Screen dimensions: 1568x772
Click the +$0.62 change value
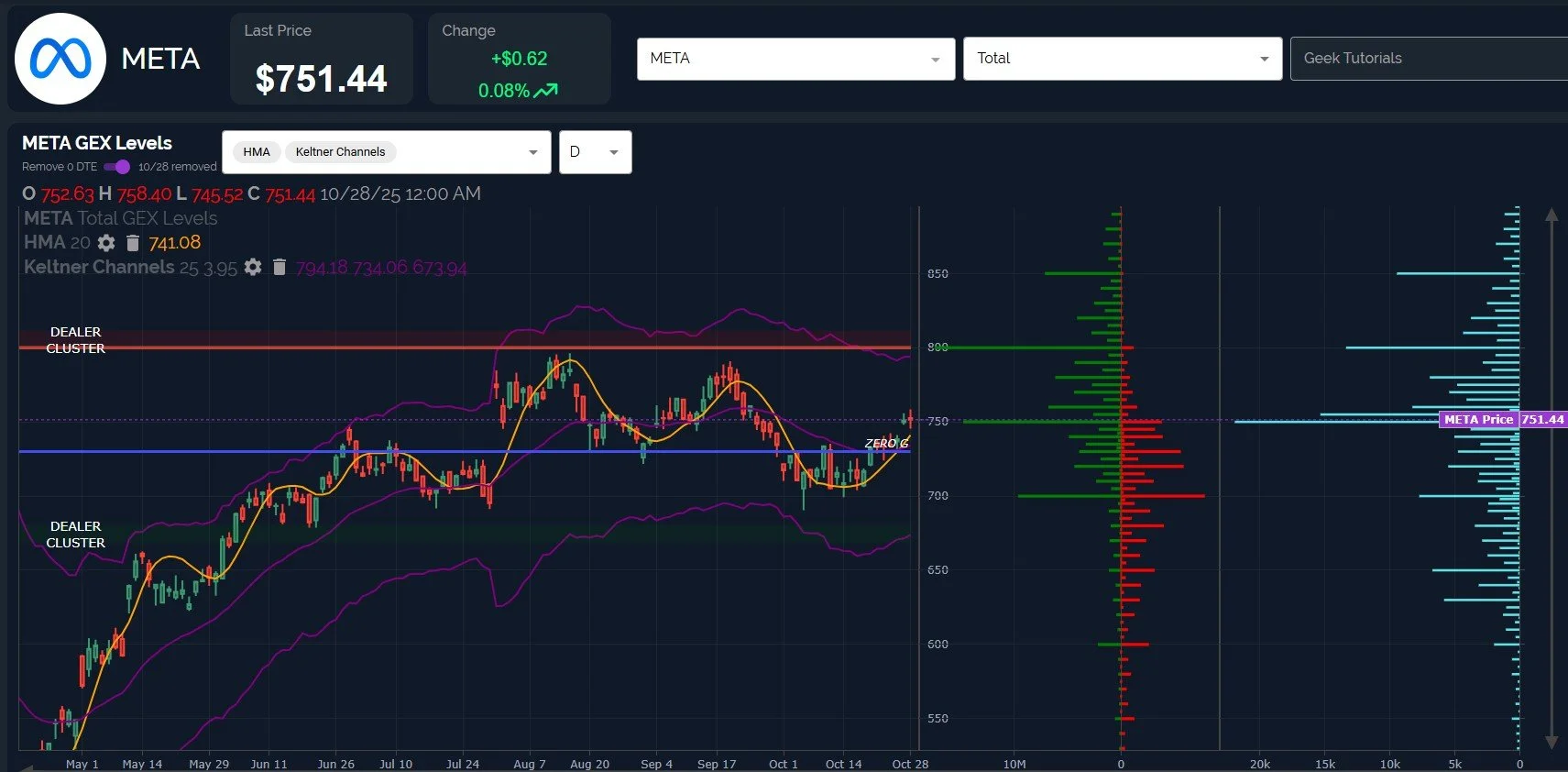(x=519, y=59)
